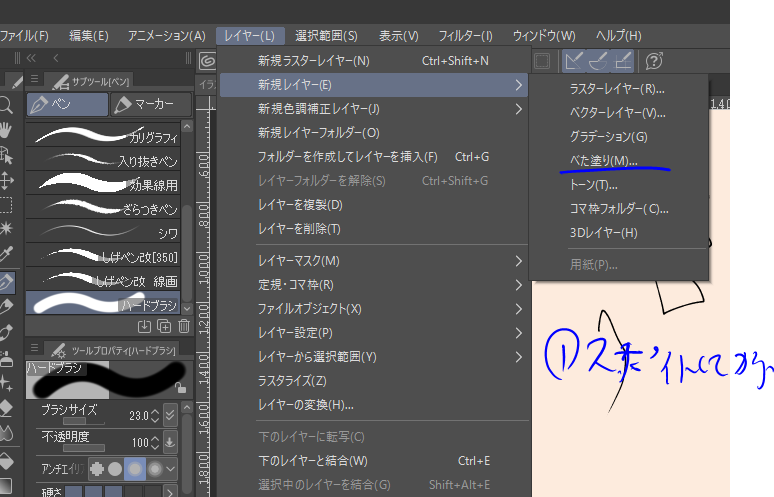Screen dimensions: 774x497
Task: Choose the シワ brush
Action: [103, 230]
